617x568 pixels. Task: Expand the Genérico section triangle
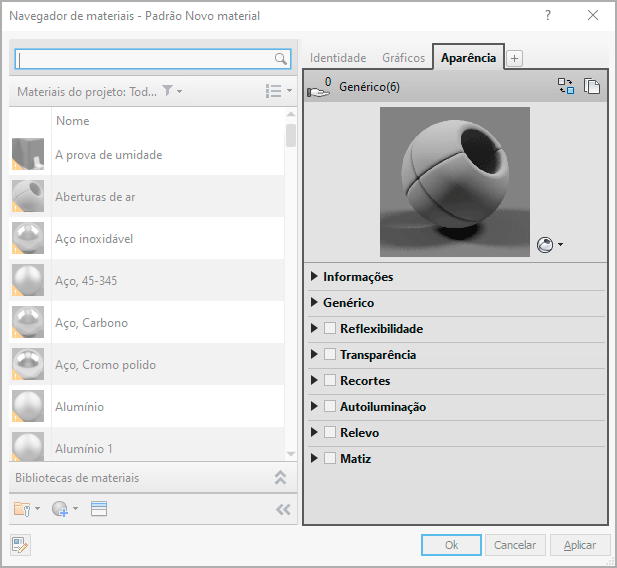[314, 302]
